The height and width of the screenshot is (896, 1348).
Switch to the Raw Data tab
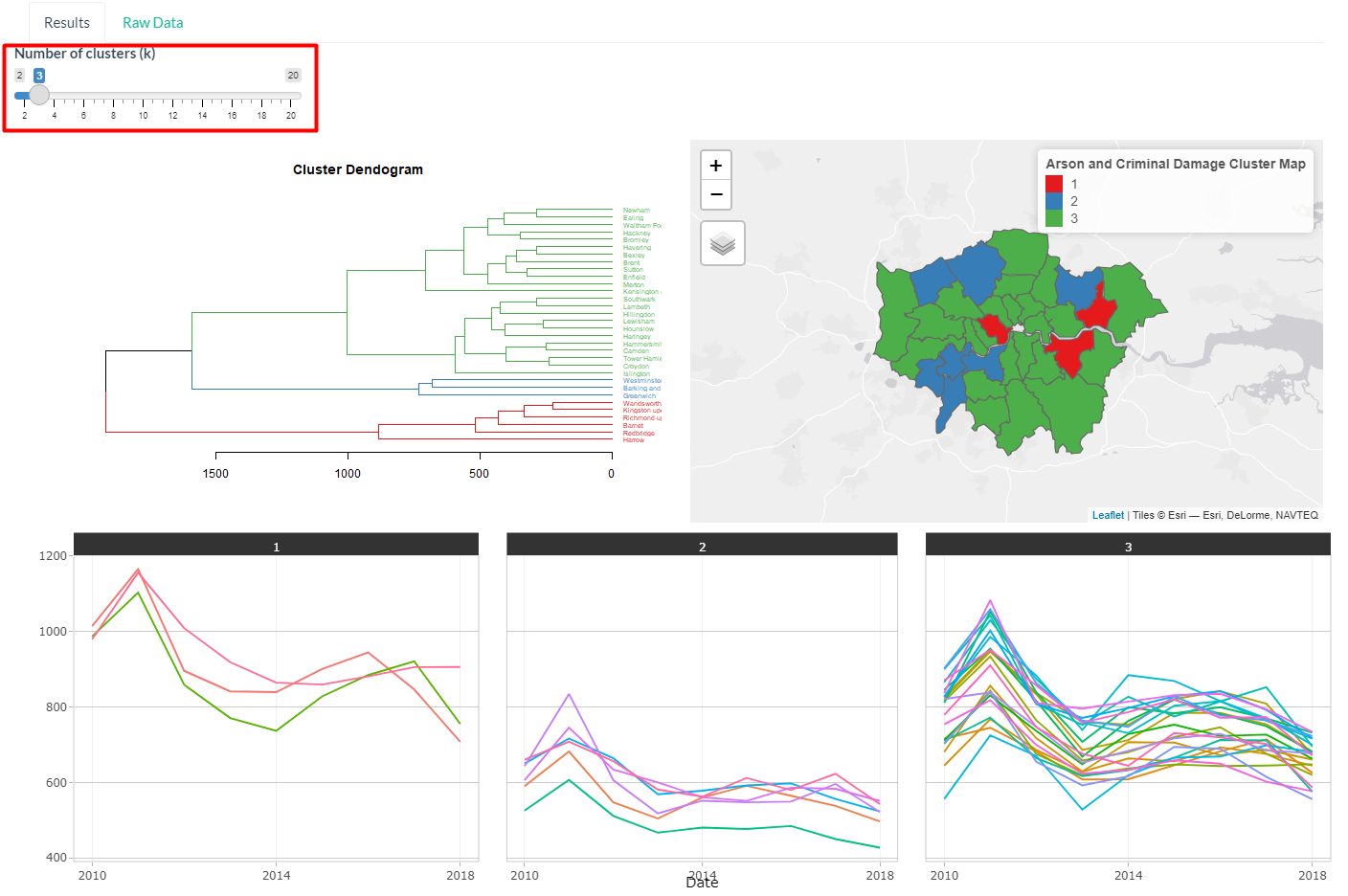(152, 22)
